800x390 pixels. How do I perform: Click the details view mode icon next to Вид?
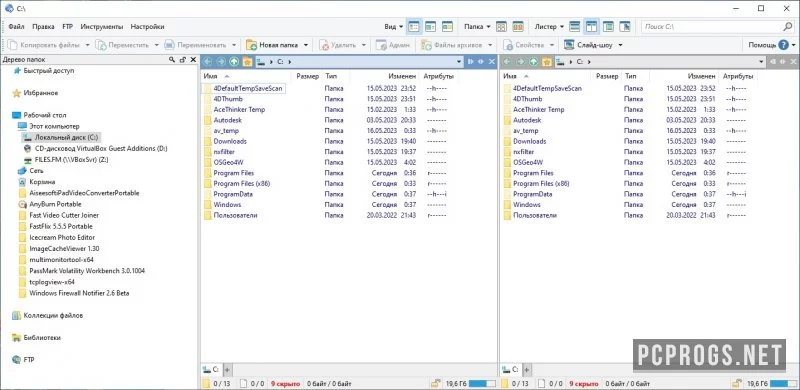414,27
